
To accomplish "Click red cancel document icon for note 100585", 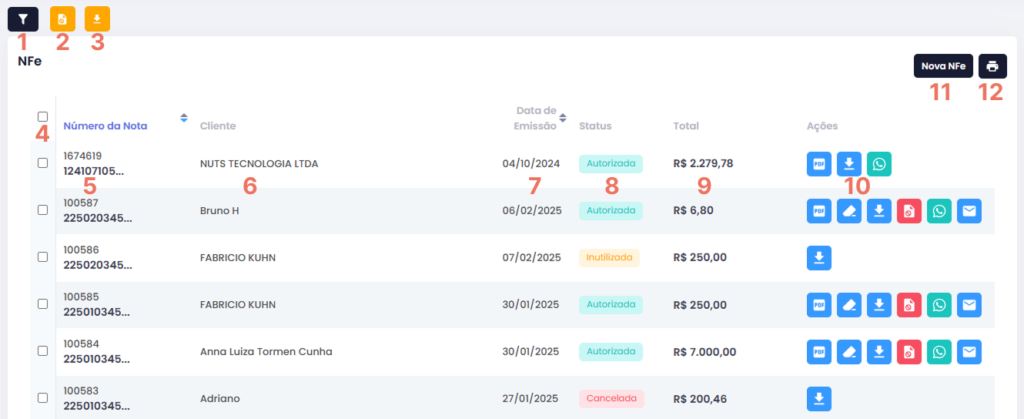I will click(x=909, y=304).
